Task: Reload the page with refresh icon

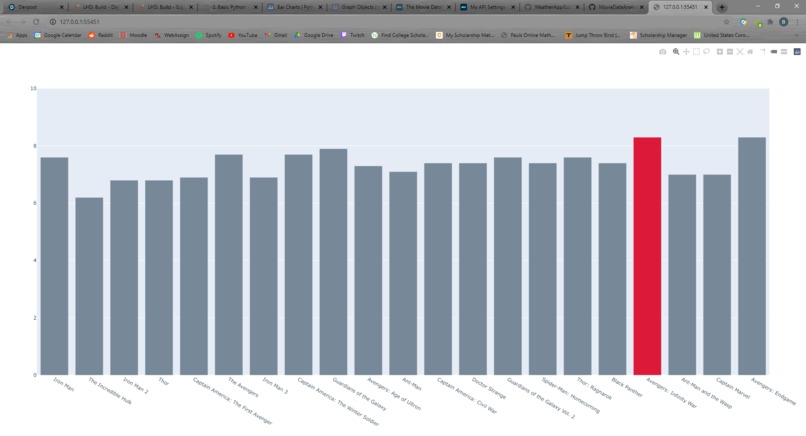Action: pos(36,22)
